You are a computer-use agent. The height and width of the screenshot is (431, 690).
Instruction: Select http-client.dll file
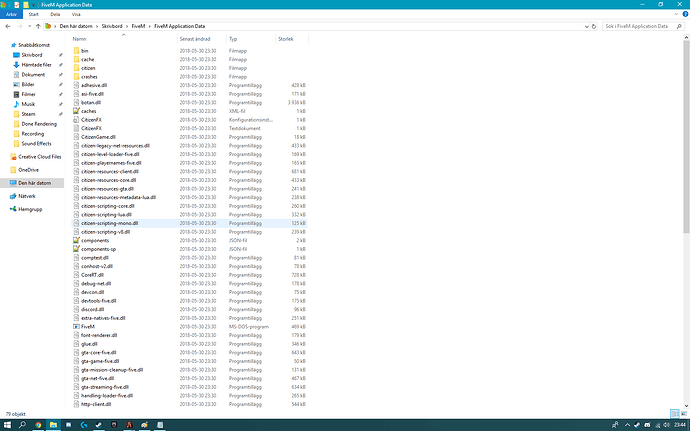96,404
